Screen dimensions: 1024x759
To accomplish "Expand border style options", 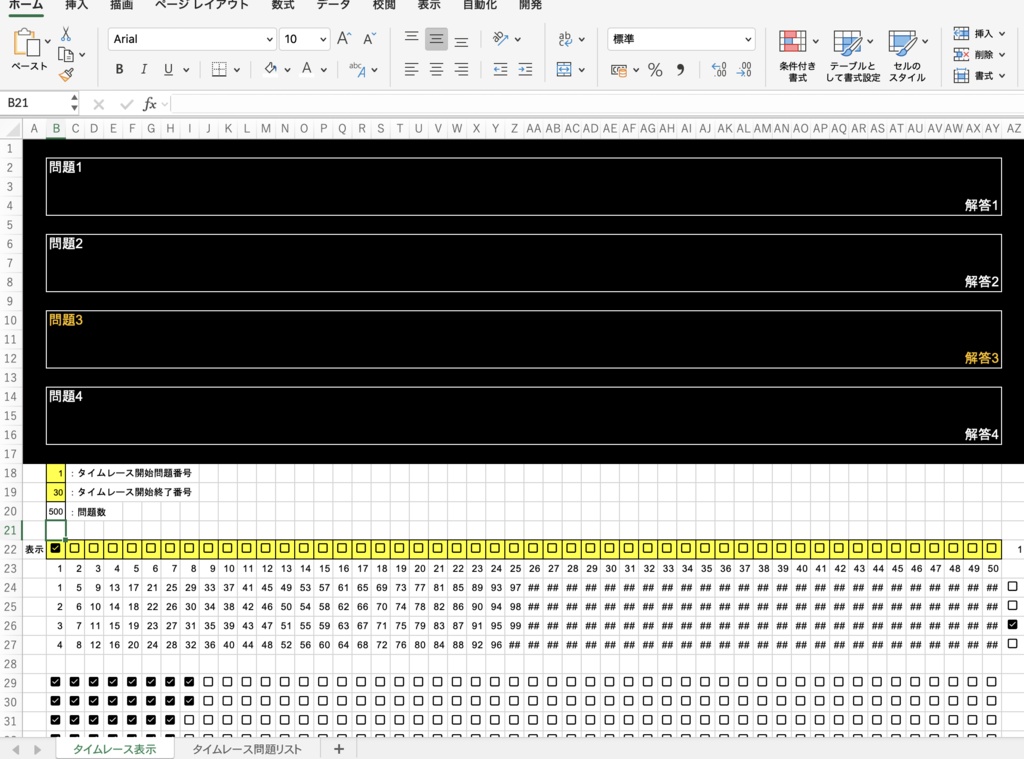I will coord(236,70).
